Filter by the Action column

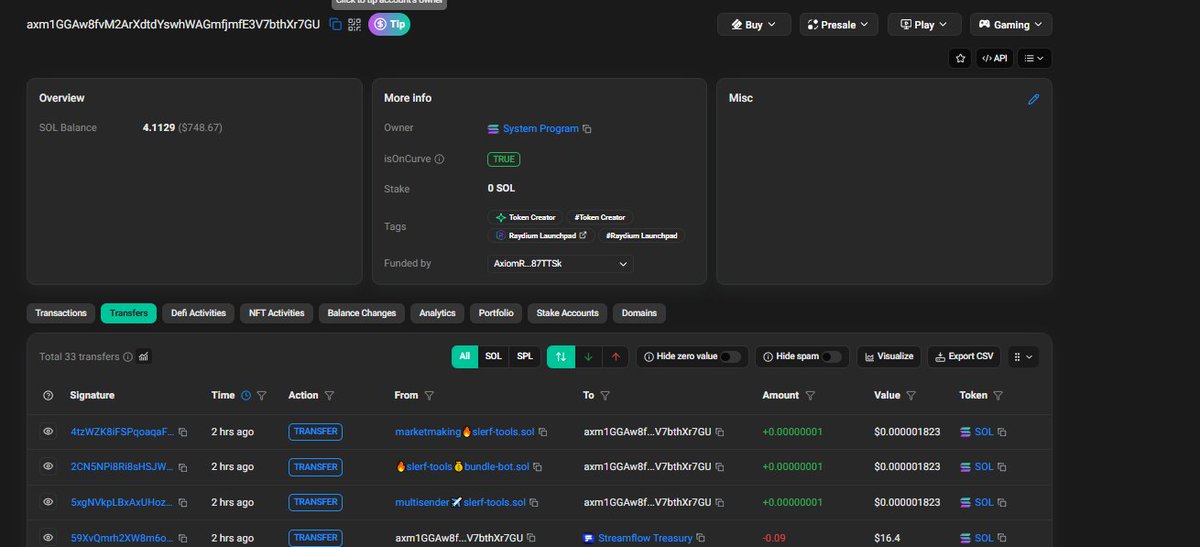[x=329, y=396]
